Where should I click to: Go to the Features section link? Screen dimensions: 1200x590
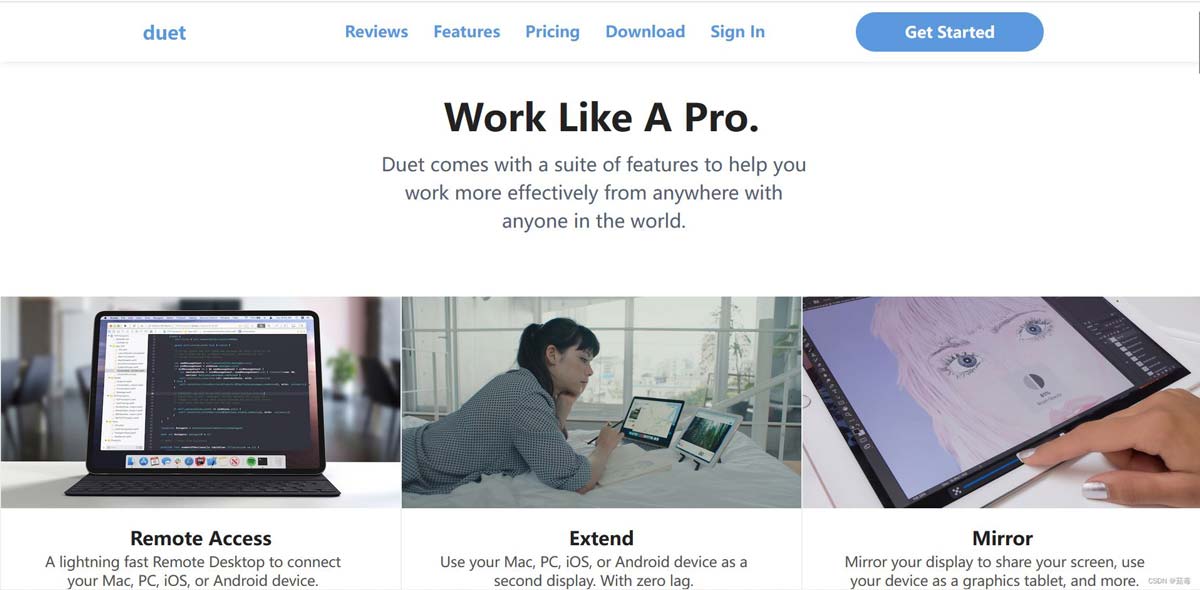466,32
